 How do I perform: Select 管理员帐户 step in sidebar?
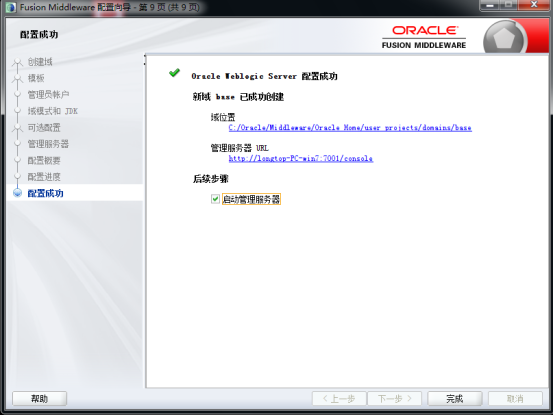coord(48,94)
